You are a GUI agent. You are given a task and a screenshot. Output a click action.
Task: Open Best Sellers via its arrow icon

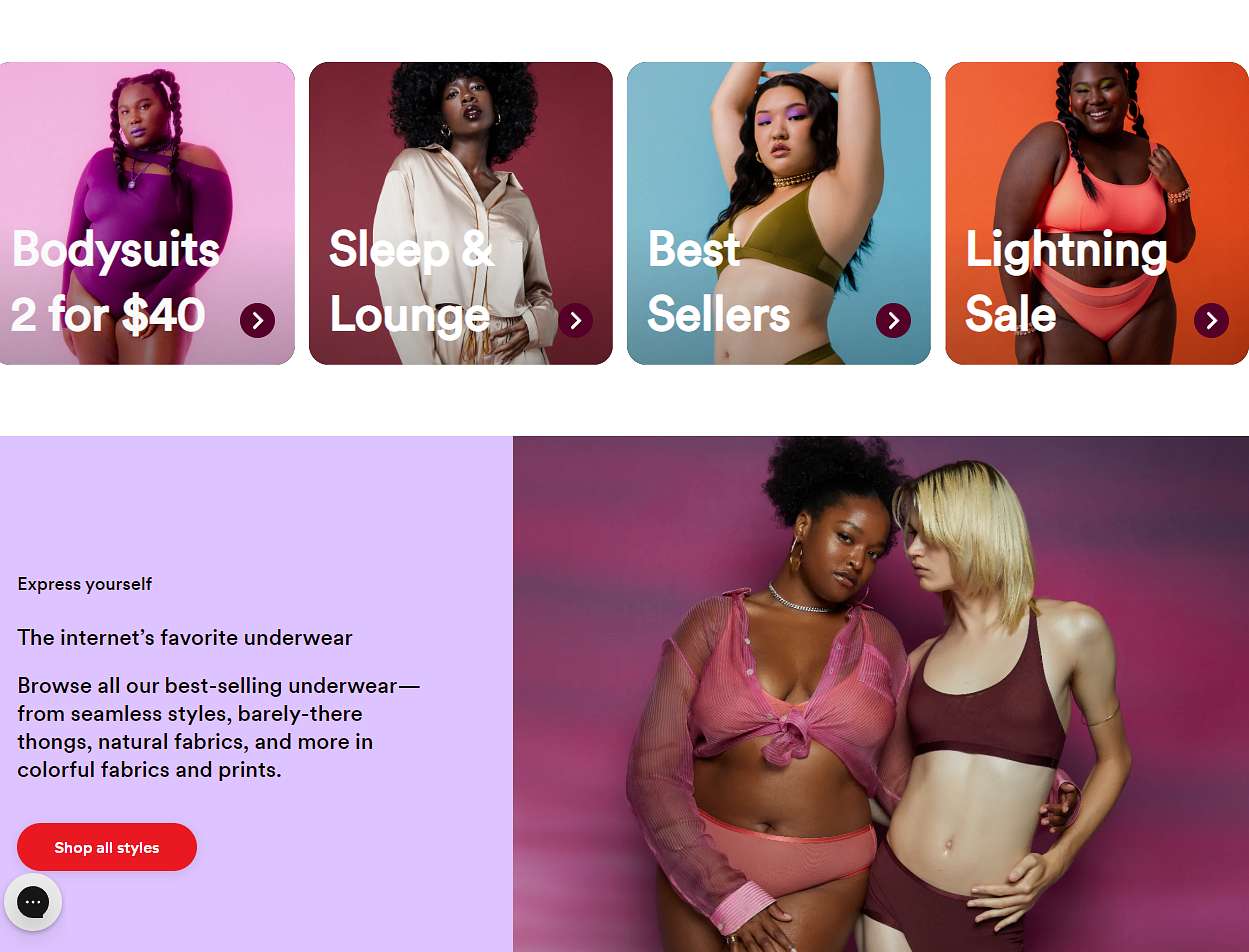(893, 320)
